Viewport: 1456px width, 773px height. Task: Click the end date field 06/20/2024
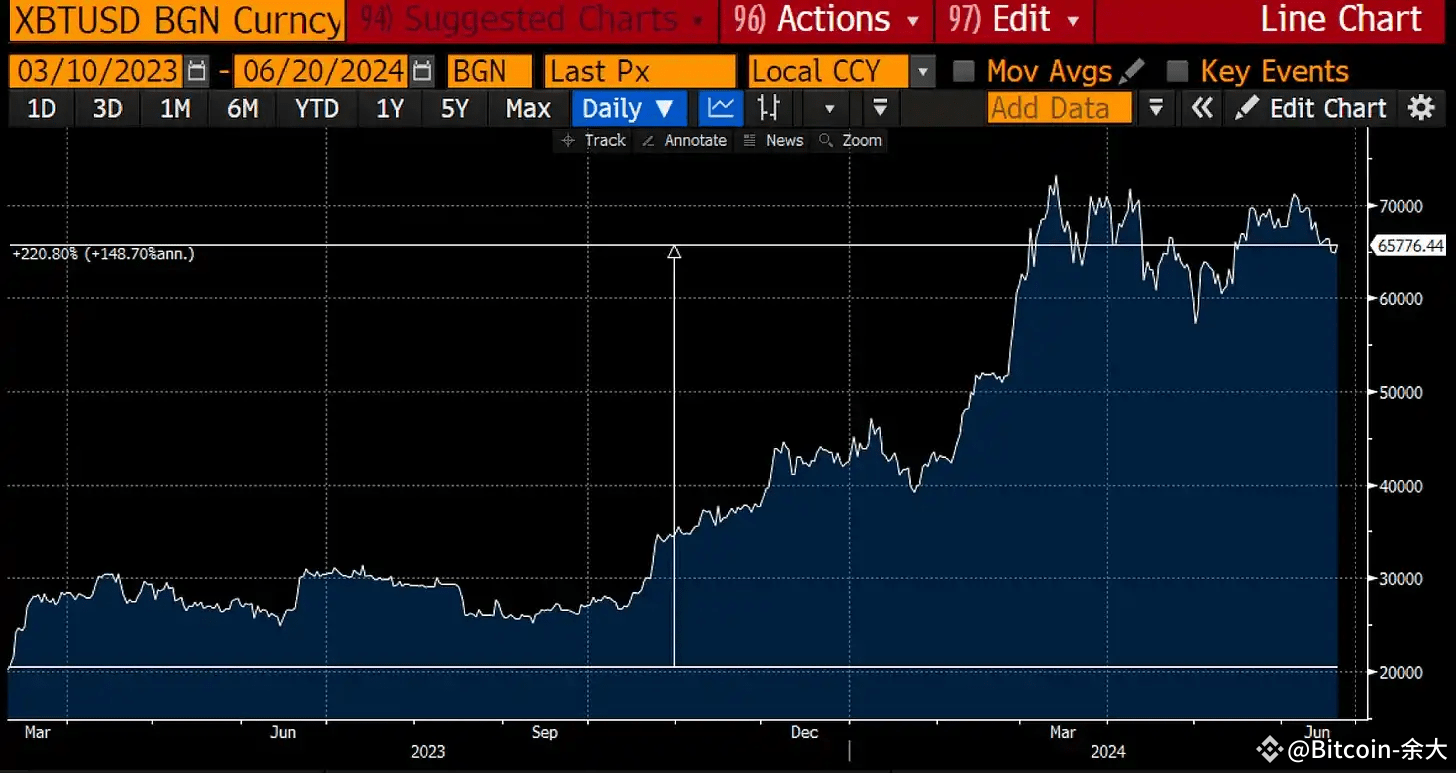pos(322,72)
